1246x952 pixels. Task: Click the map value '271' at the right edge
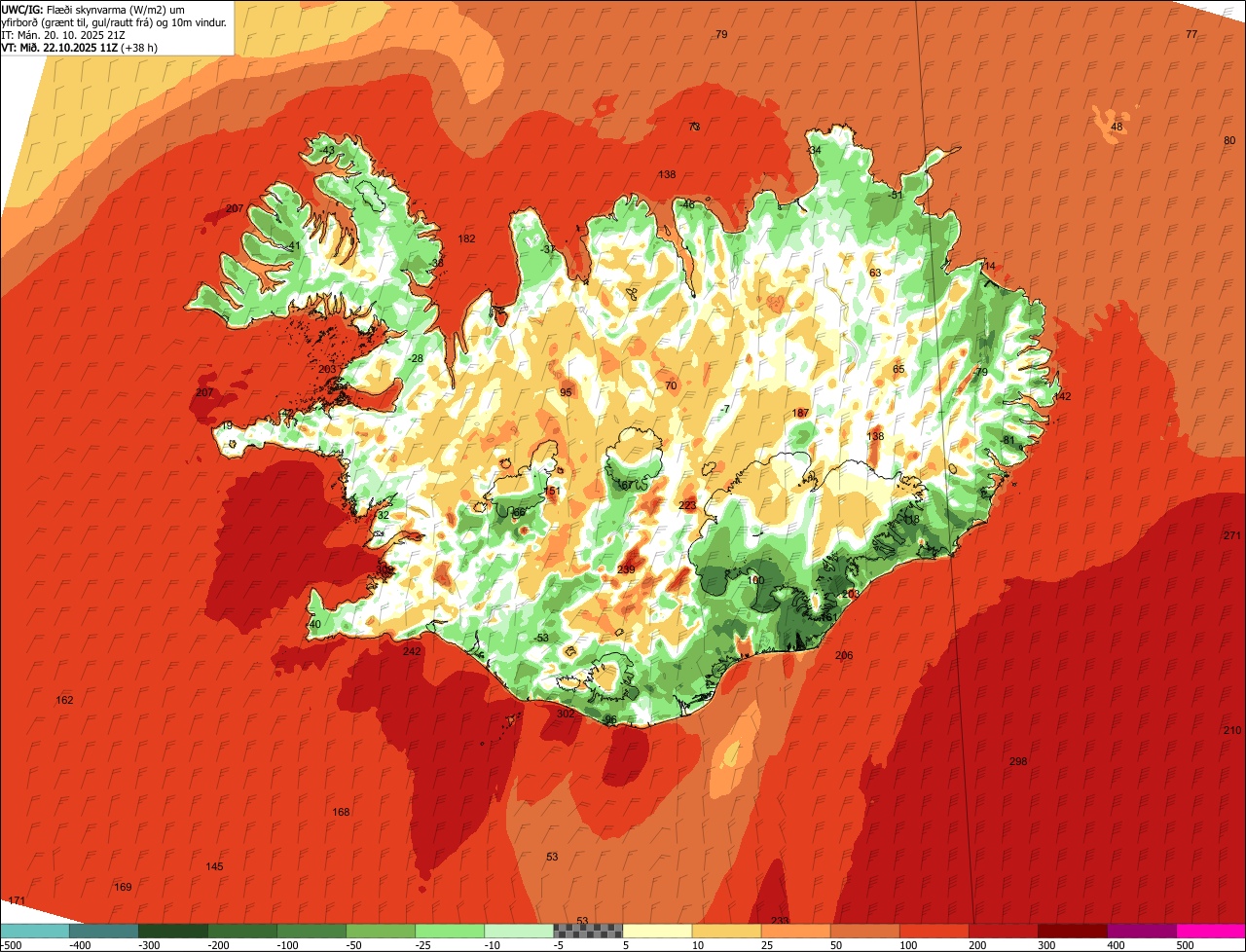point(1232,536)
